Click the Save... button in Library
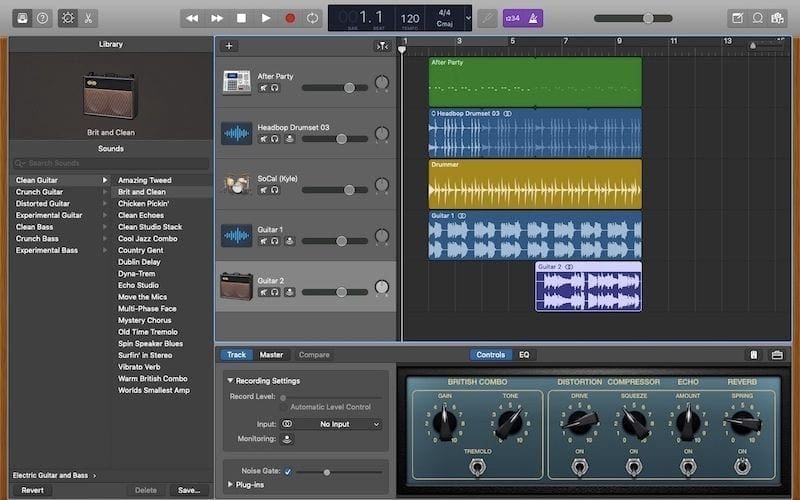This screenshot has height=500, width=800. pyautogui.click(x=189, y=490)
